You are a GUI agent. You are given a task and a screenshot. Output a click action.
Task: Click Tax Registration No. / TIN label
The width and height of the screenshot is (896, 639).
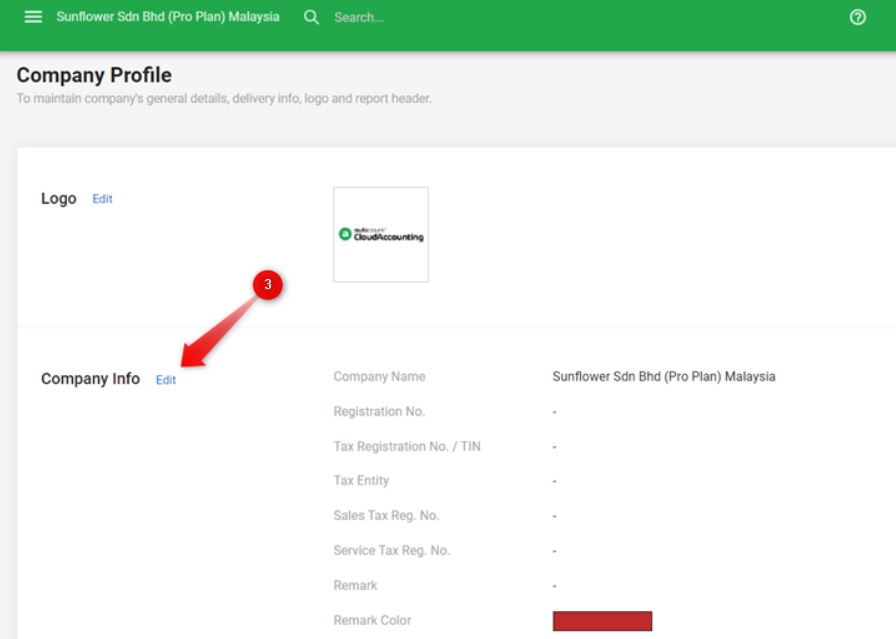407,446
